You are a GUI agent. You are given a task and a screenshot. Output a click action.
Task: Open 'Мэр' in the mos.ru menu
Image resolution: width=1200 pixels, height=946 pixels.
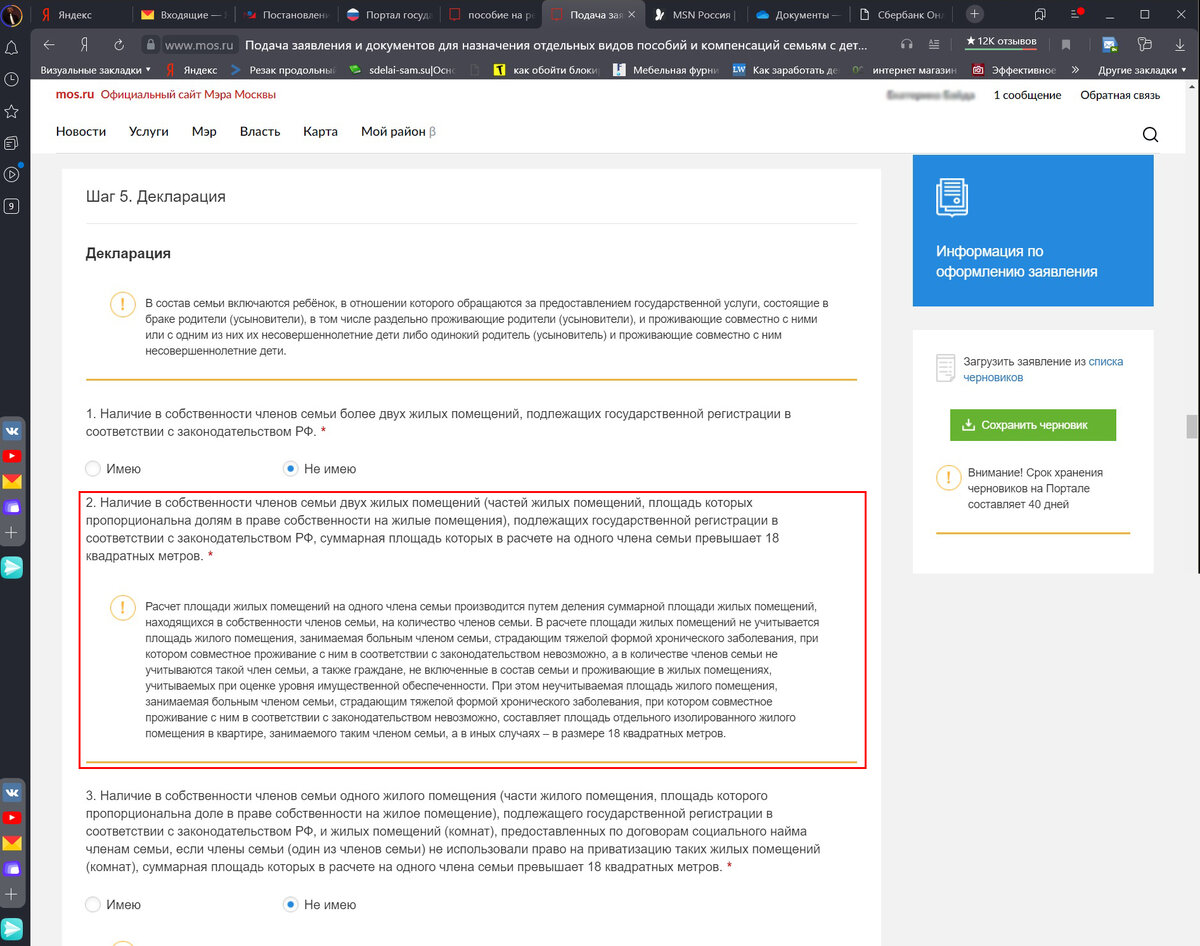pyautogui.click(x=204, y=131)
